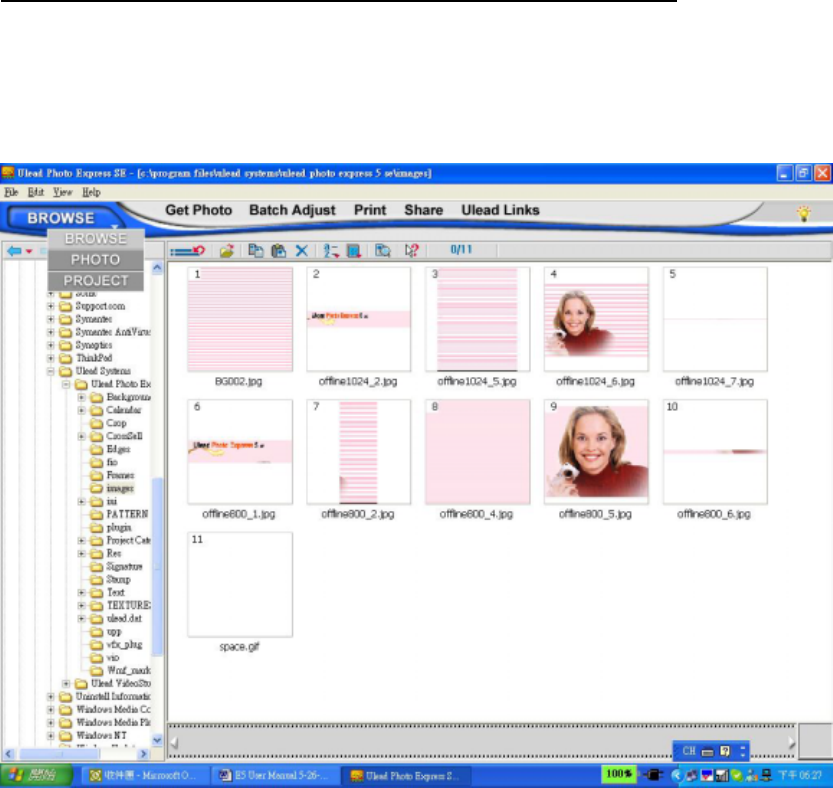The width and height of the screenshot is (833, 788).
Task: Click the find image magnifier icon
Action: (x=382, y=250)
